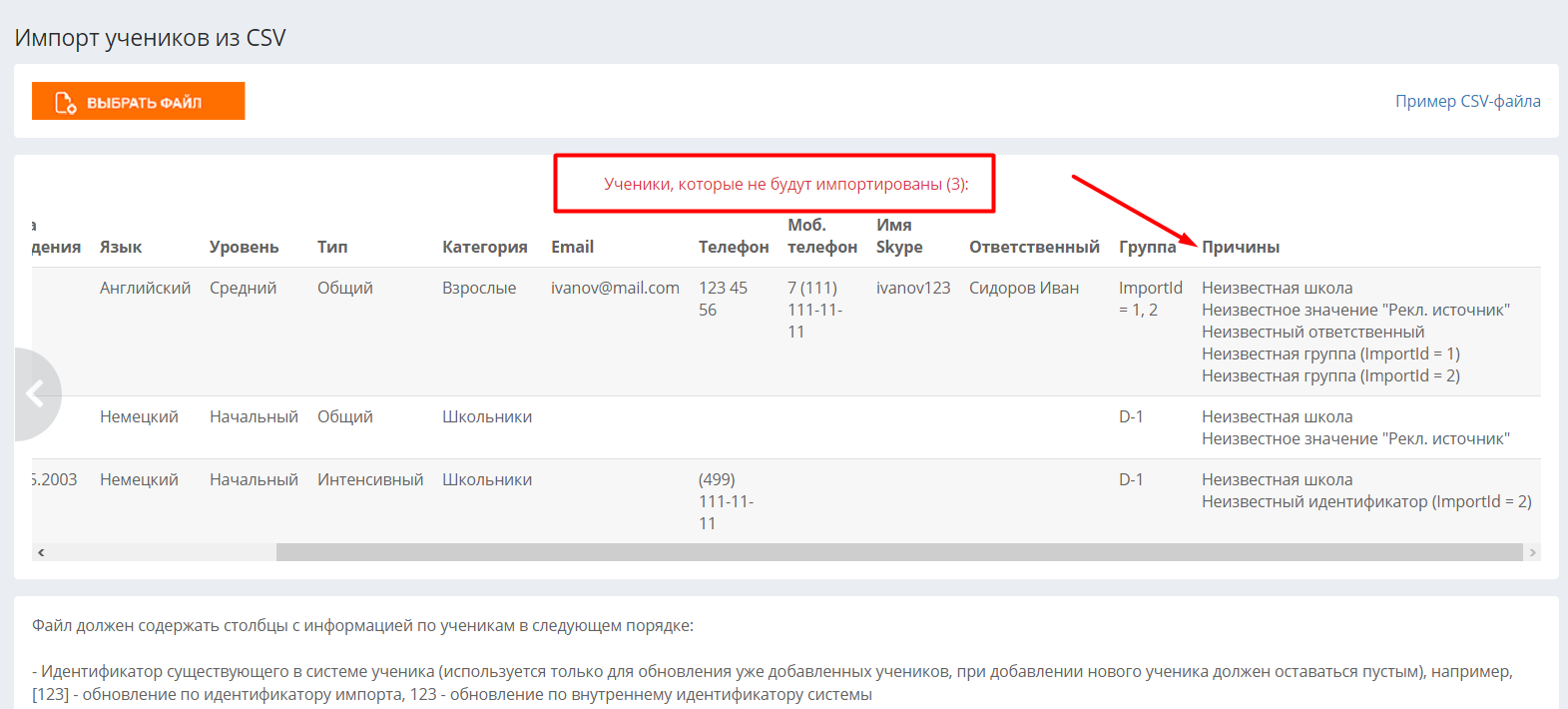Click the 'Файл должен содержать столбцы' instruction text
Viewport: 1568px width, 709px height.
coord(362,625)
